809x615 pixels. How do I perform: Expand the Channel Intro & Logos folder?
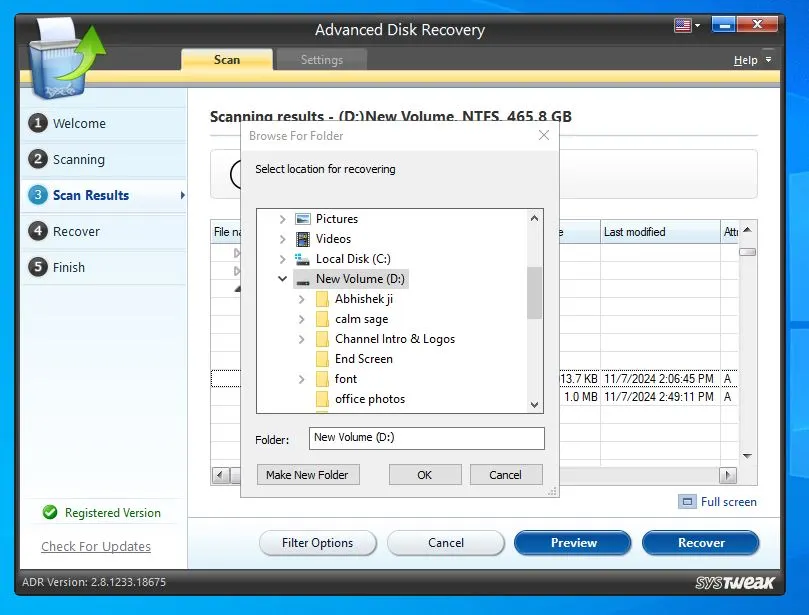(301, 339)
